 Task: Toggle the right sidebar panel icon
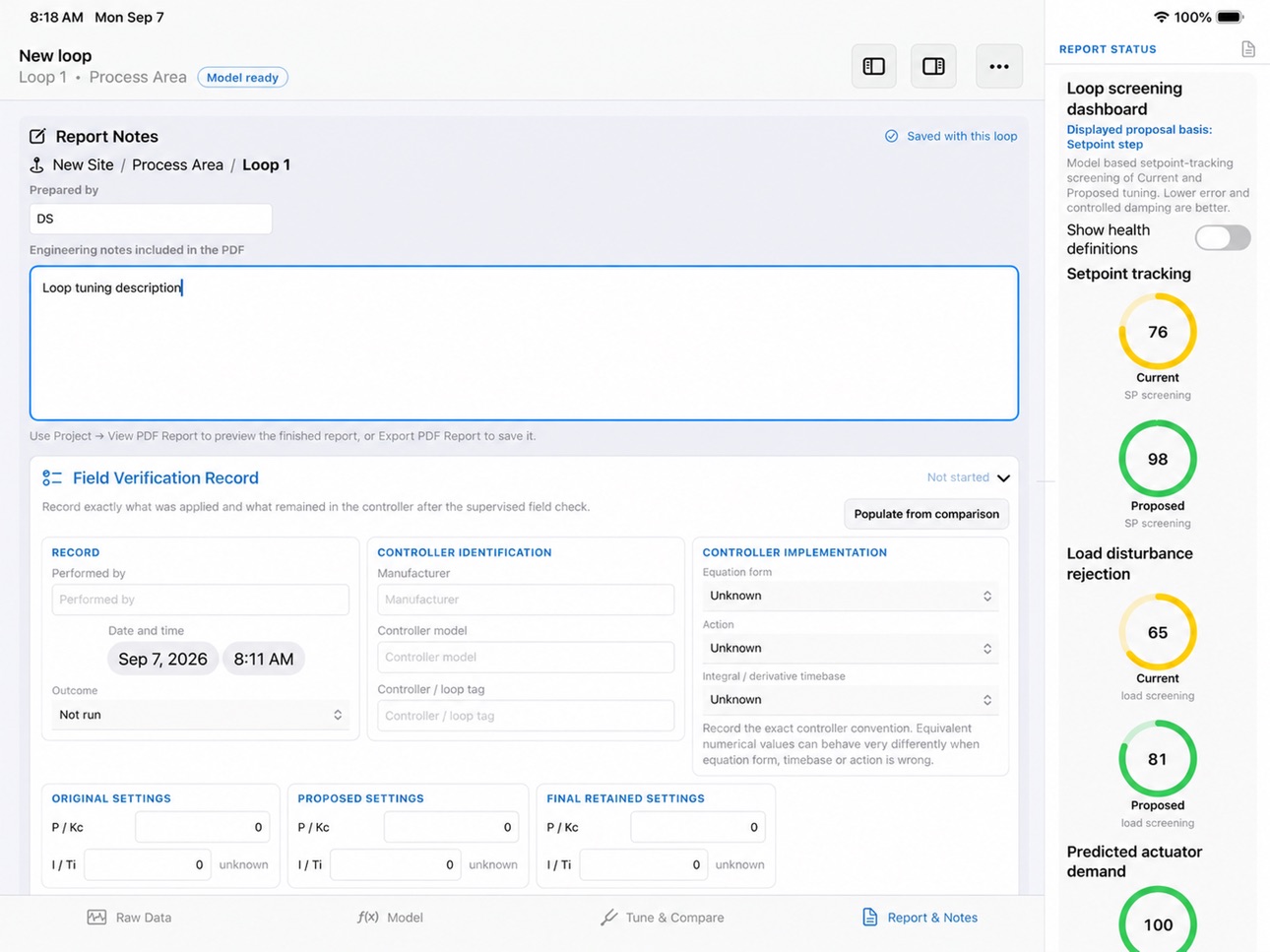click(x=933, y=66)
